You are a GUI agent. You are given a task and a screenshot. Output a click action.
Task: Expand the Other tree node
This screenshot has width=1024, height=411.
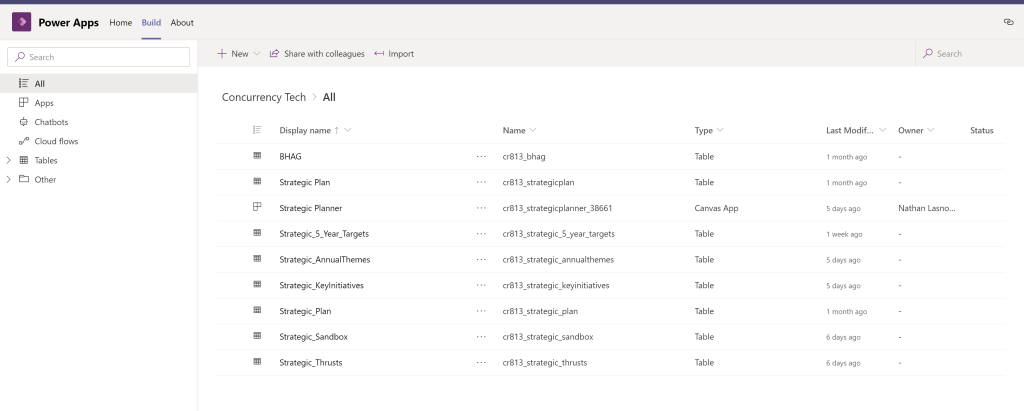[9, 180]
